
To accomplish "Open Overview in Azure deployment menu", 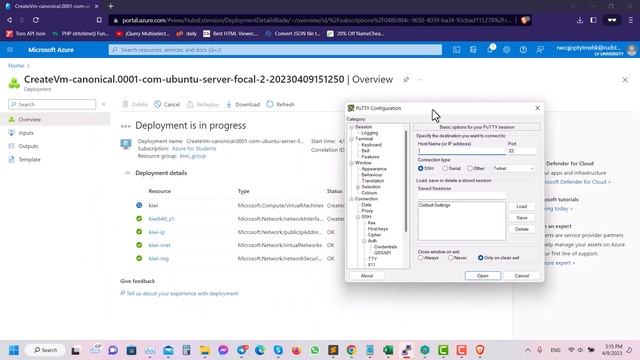I will tap(55, 119).
